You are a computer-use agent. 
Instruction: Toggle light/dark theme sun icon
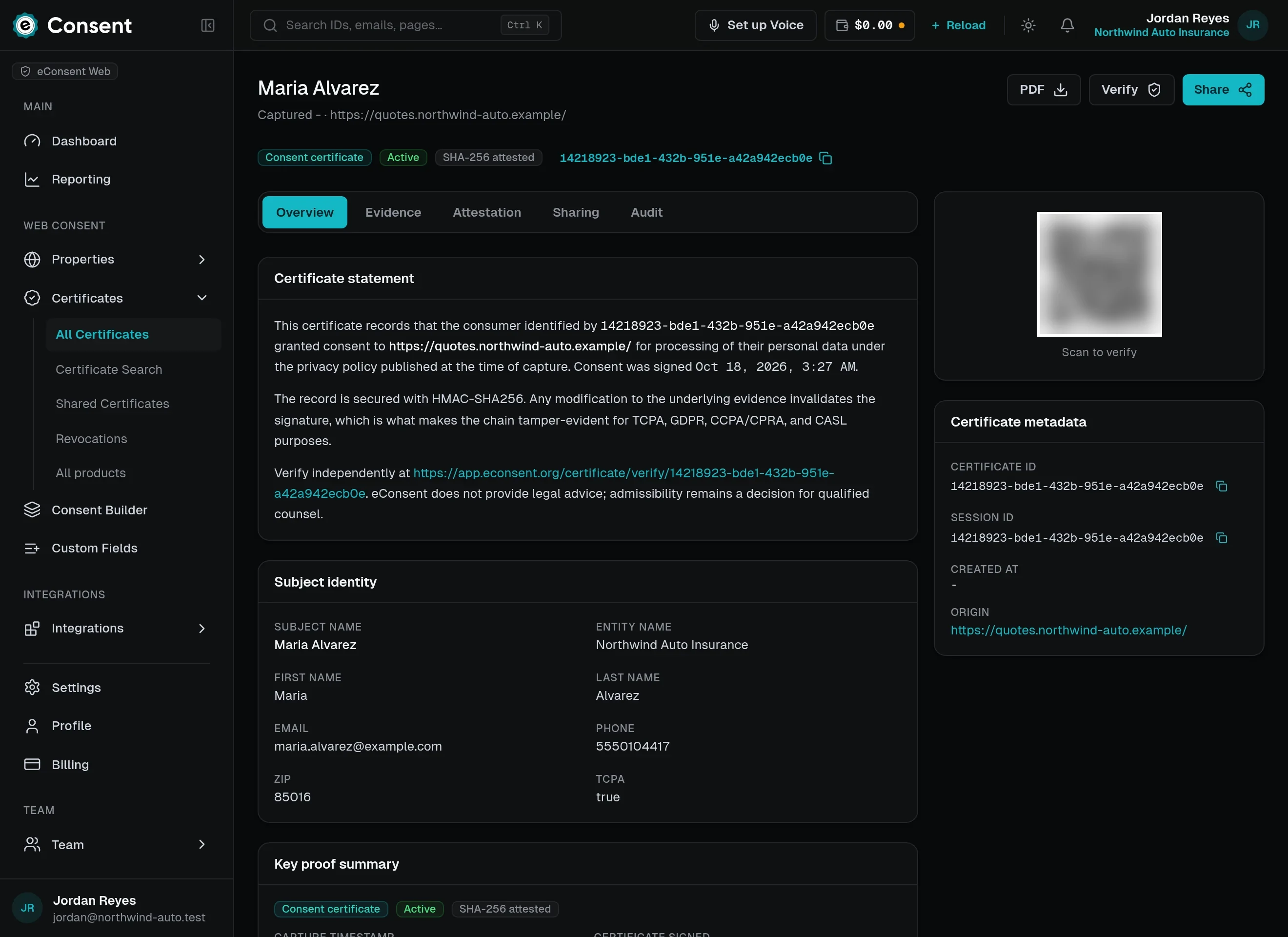click(x=1028, y=25)
